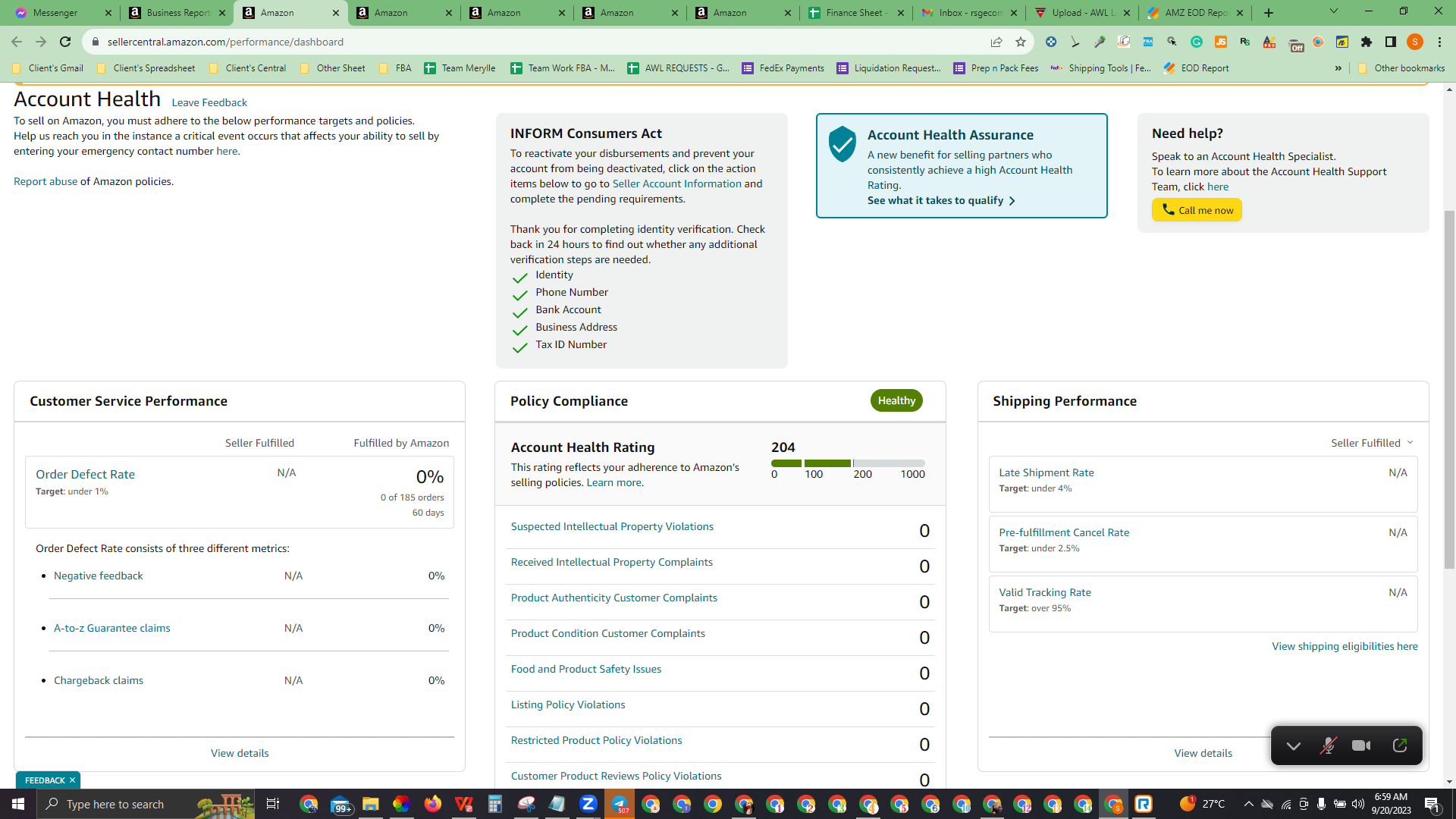
Task: Go back to the previous page
Action: (x=17, y=42)
